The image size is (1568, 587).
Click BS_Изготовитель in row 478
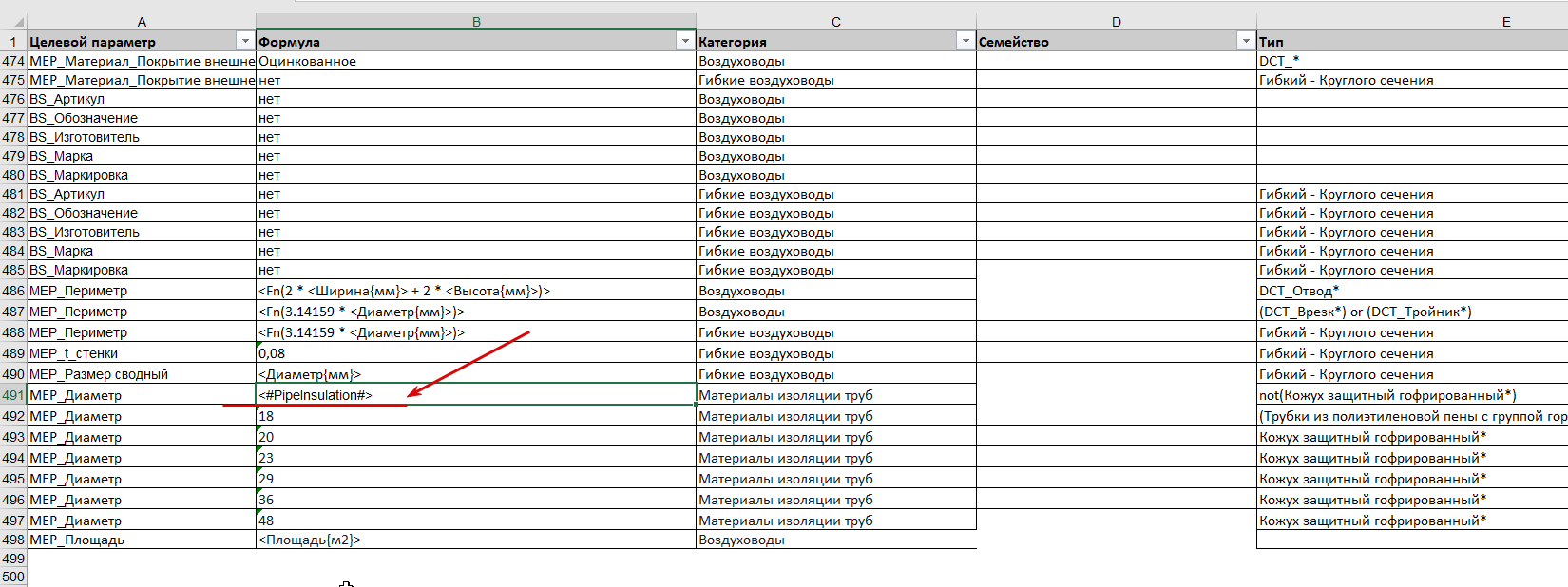tap(142, 137)
